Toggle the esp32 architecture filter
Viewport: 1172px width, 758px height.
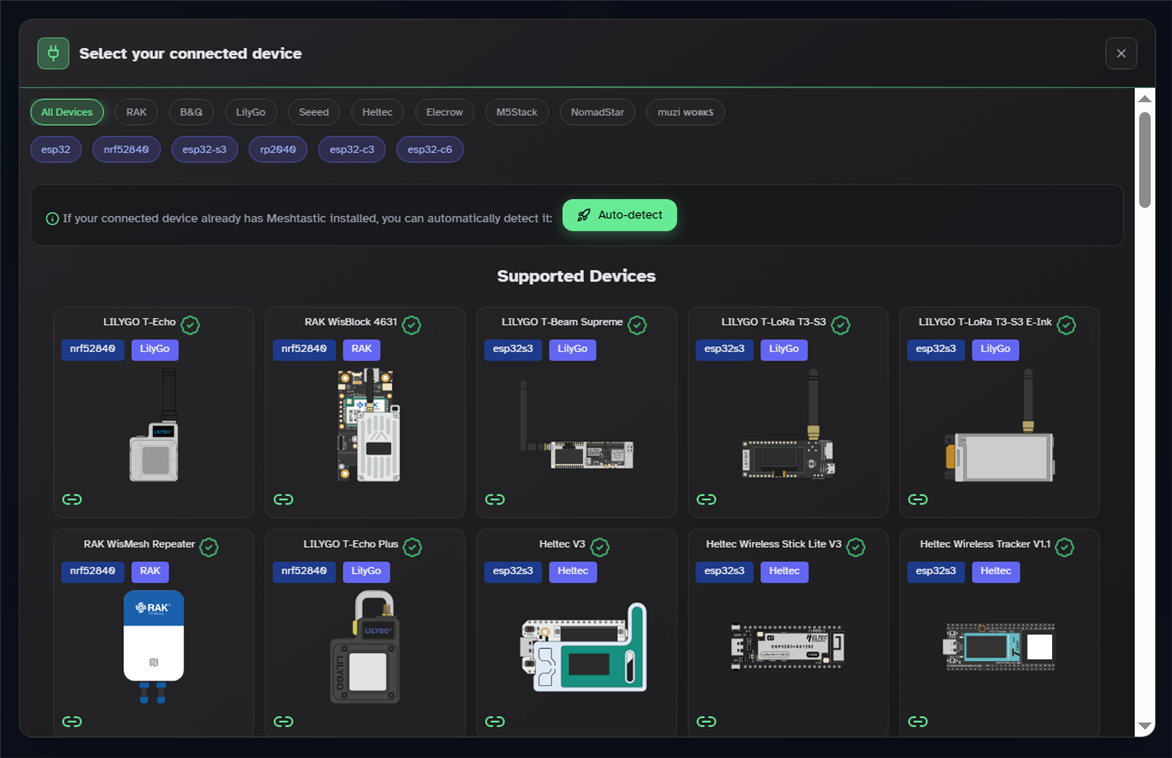pyautogui.click(x=56, y=150)
